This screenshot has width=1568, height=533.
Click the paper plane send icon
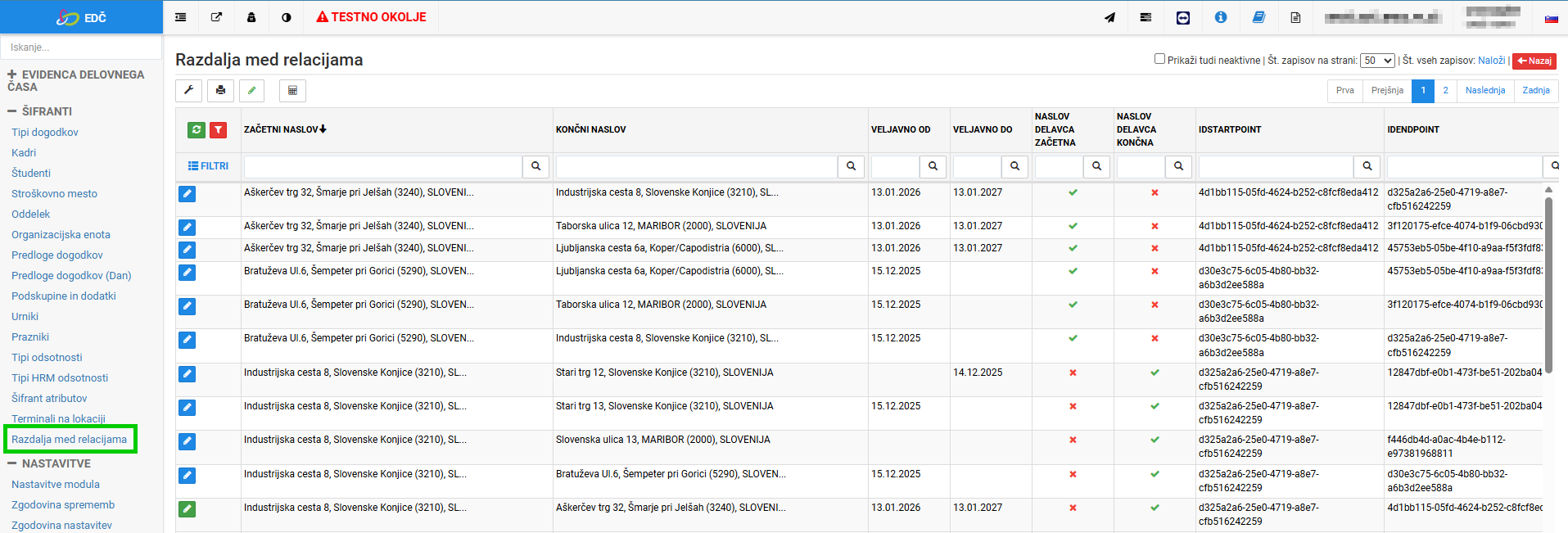[1109, 17]
